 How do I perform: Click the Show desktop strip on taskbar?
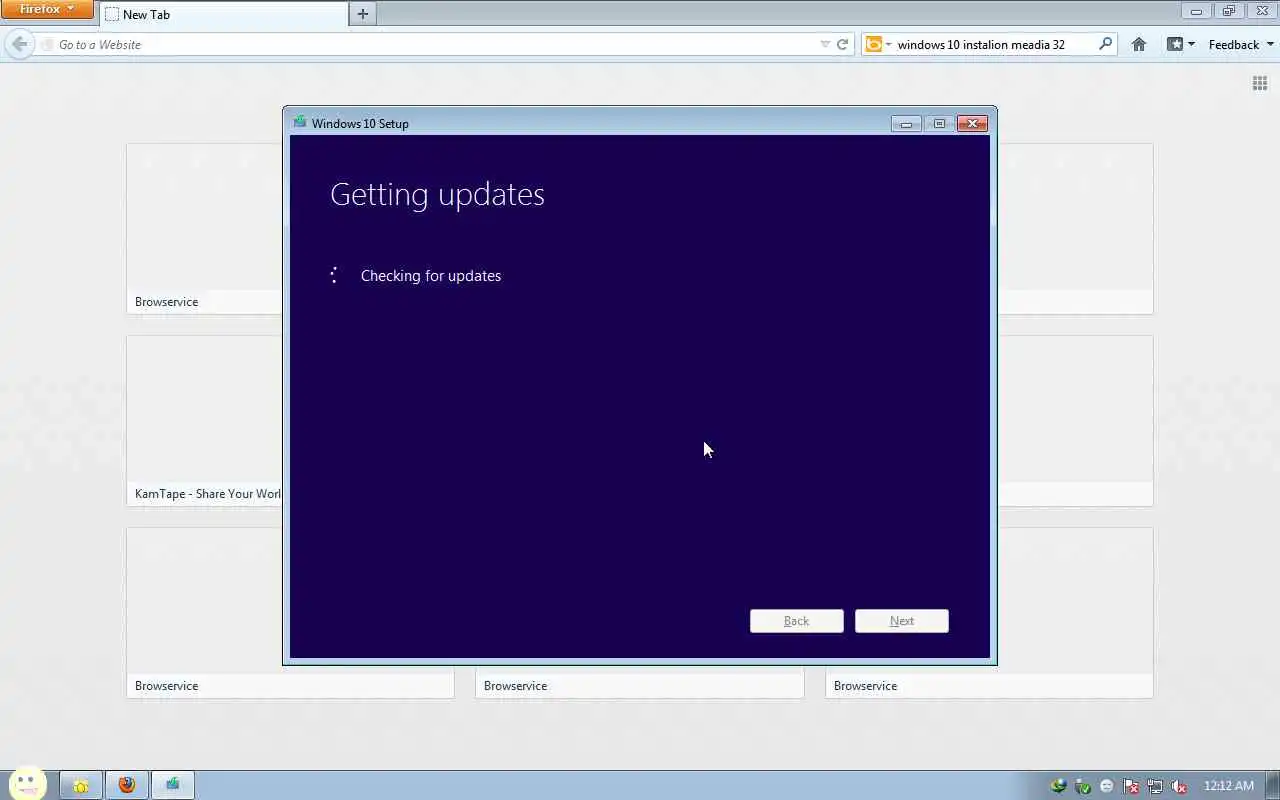pyautogui.click(x=1272, y=786)
